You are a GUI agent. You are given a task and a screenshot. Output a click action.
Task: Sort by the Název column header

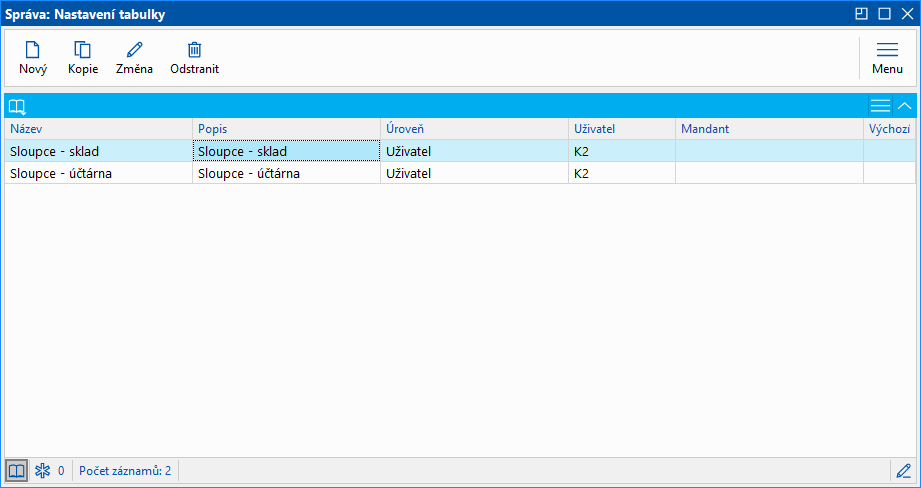99,129
